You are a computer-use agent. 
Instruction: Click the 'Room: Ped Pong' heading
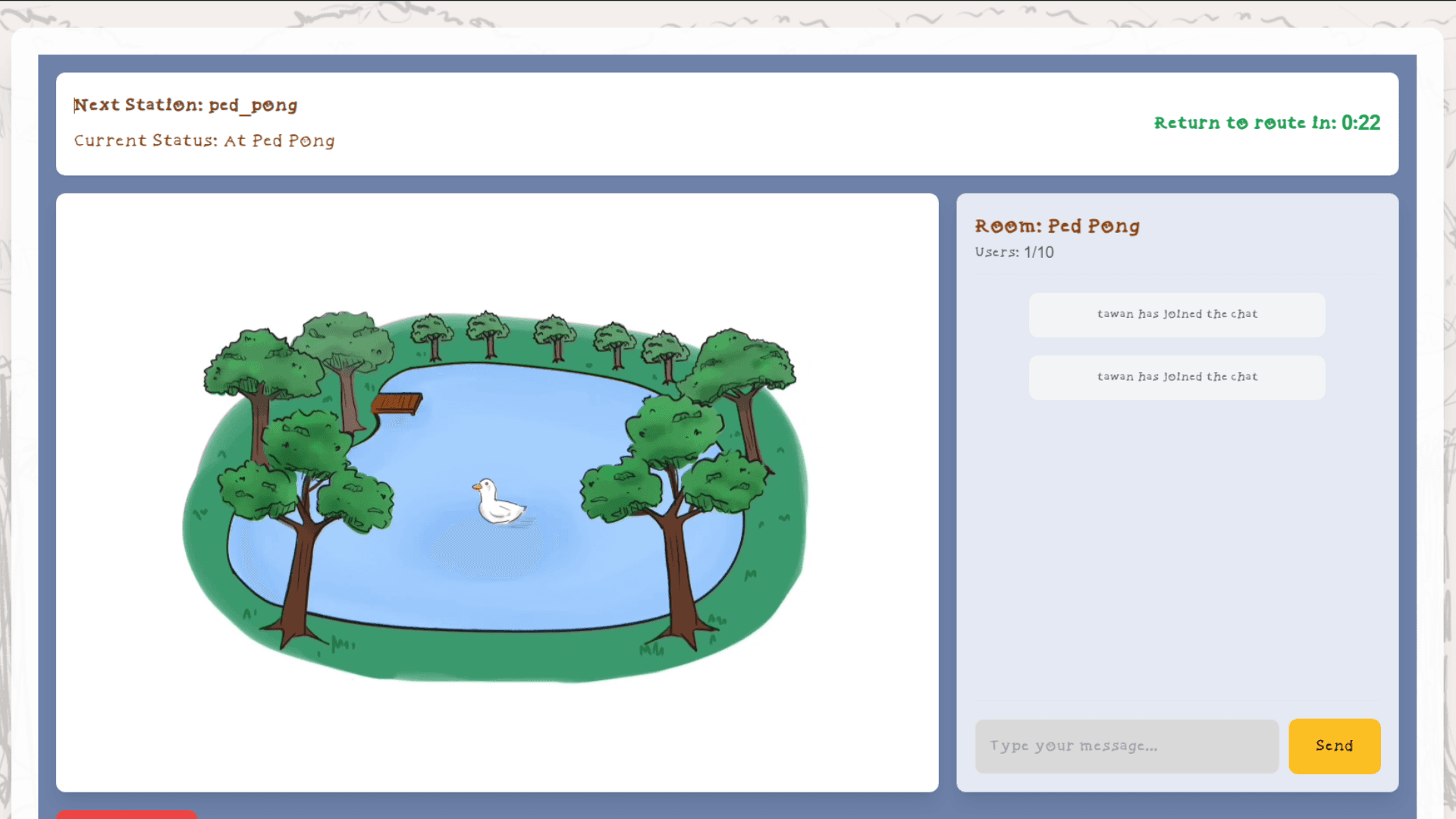pyautogui.click(x=1057, y=226)
